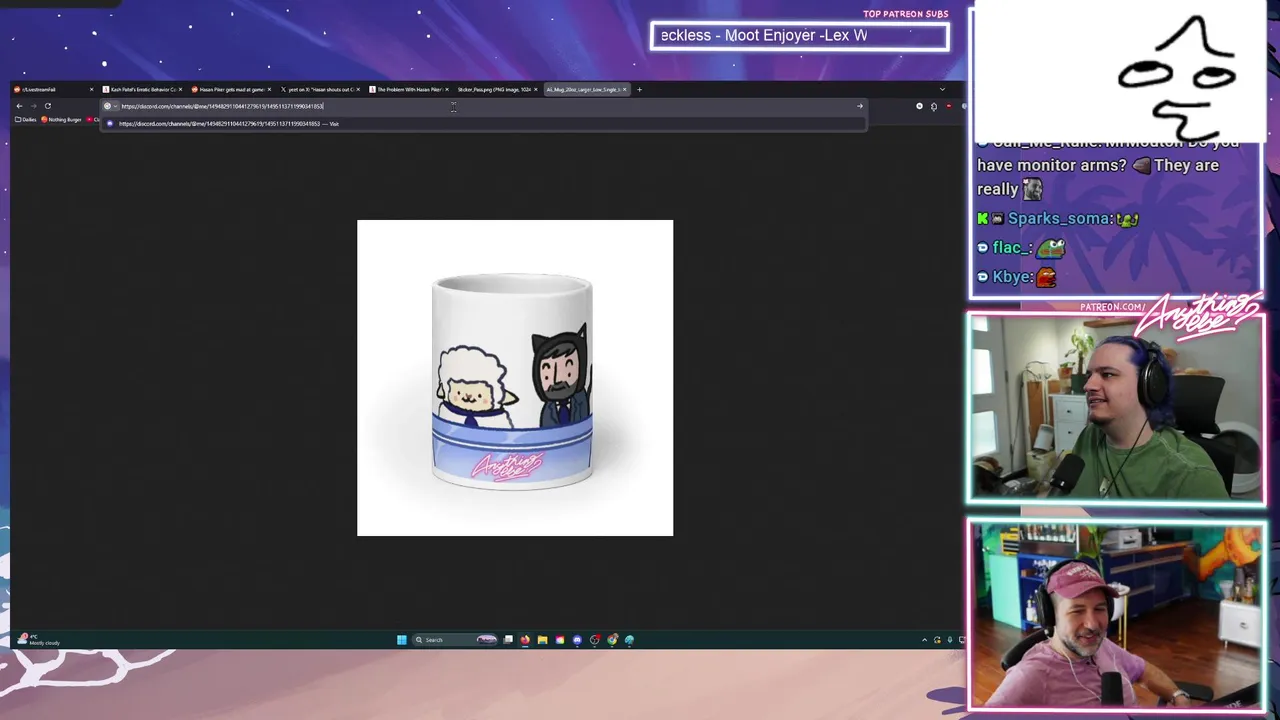Image resolution: width=1280 pixels, height=720 pixels.
Task: Open the Windows Start menu
Action: tap(402, 640)
